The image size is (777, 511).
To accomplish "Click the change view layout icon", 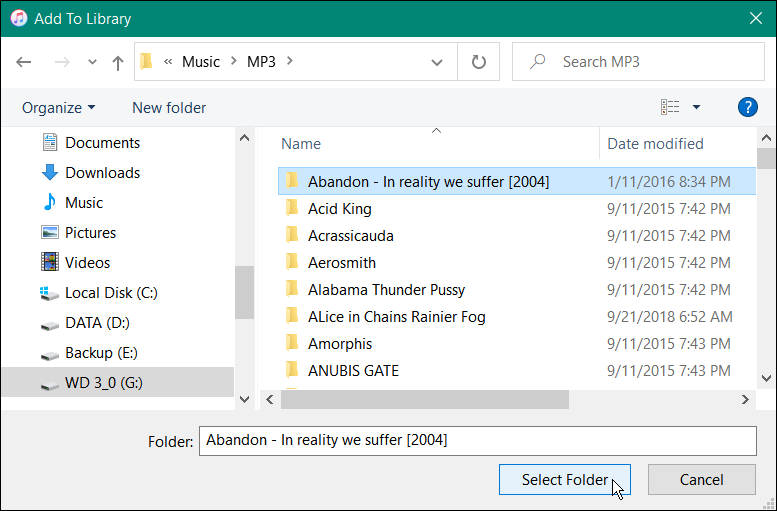I will [x=670, y=107].
